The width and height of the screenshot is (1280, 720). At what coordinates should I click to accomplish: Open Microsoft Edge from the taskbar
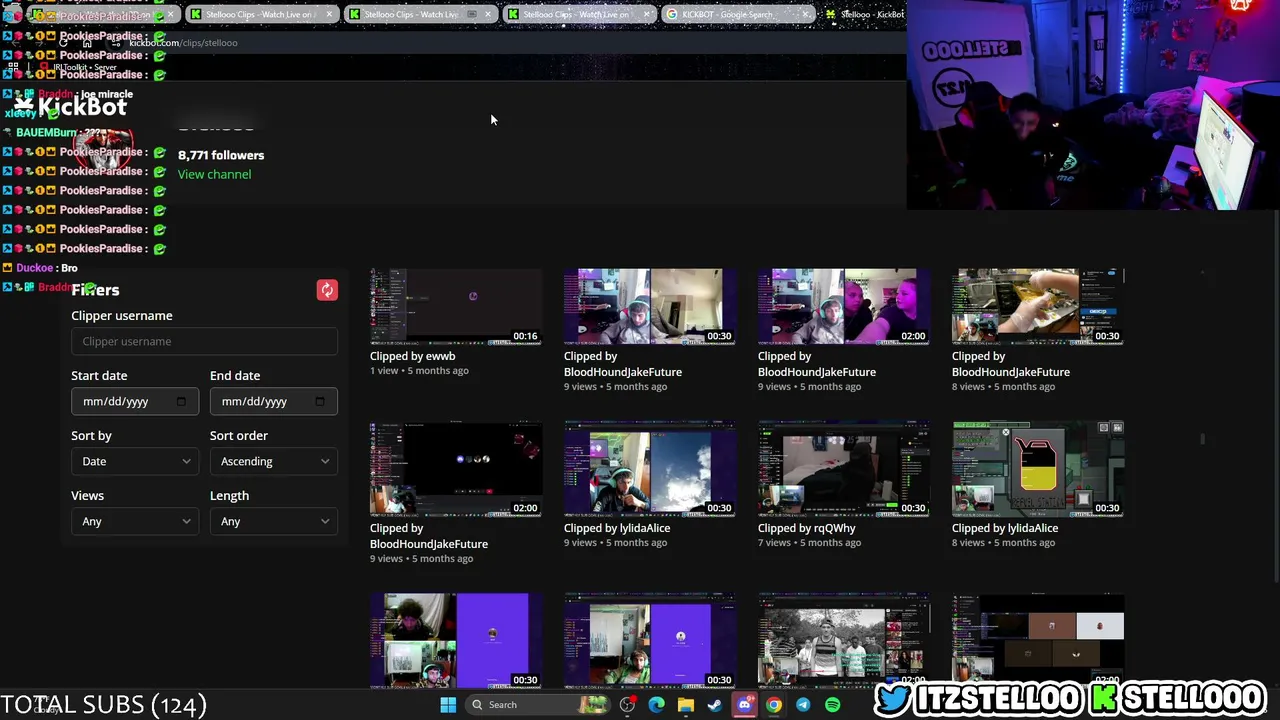tap(656, 705)
